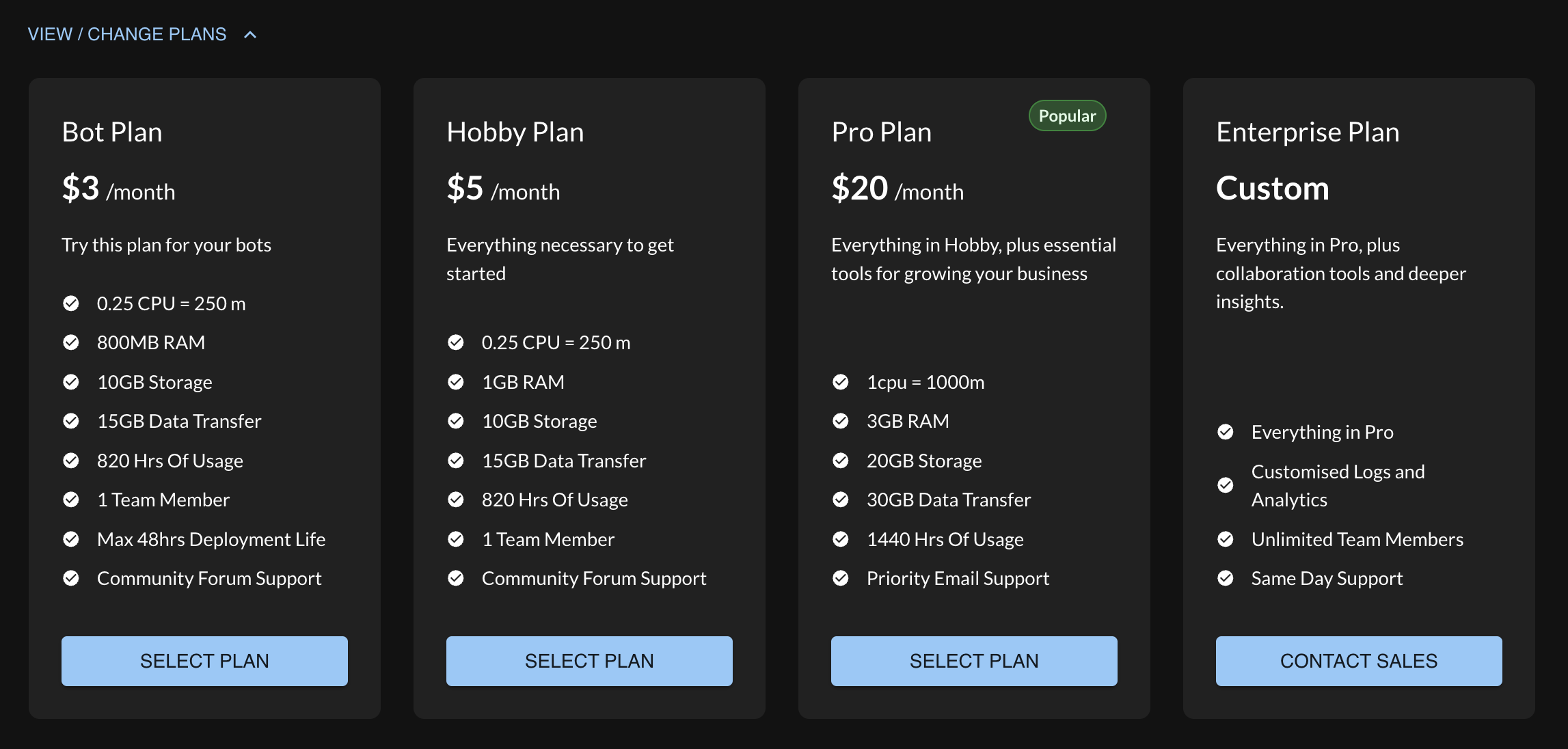Click check icon next to Priority Email Support
Screen dimensions: 1568x749
click(841, 578)
